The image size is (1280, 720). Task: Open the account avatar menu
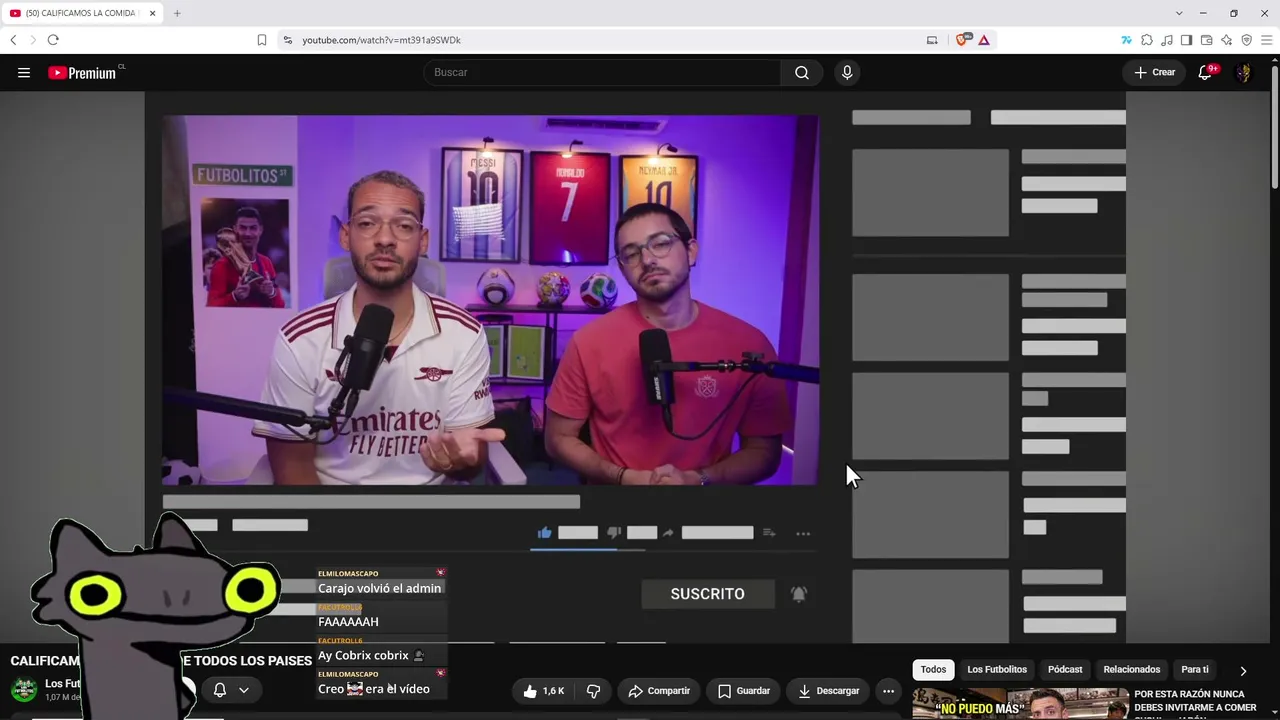(x=1244, y=72)
